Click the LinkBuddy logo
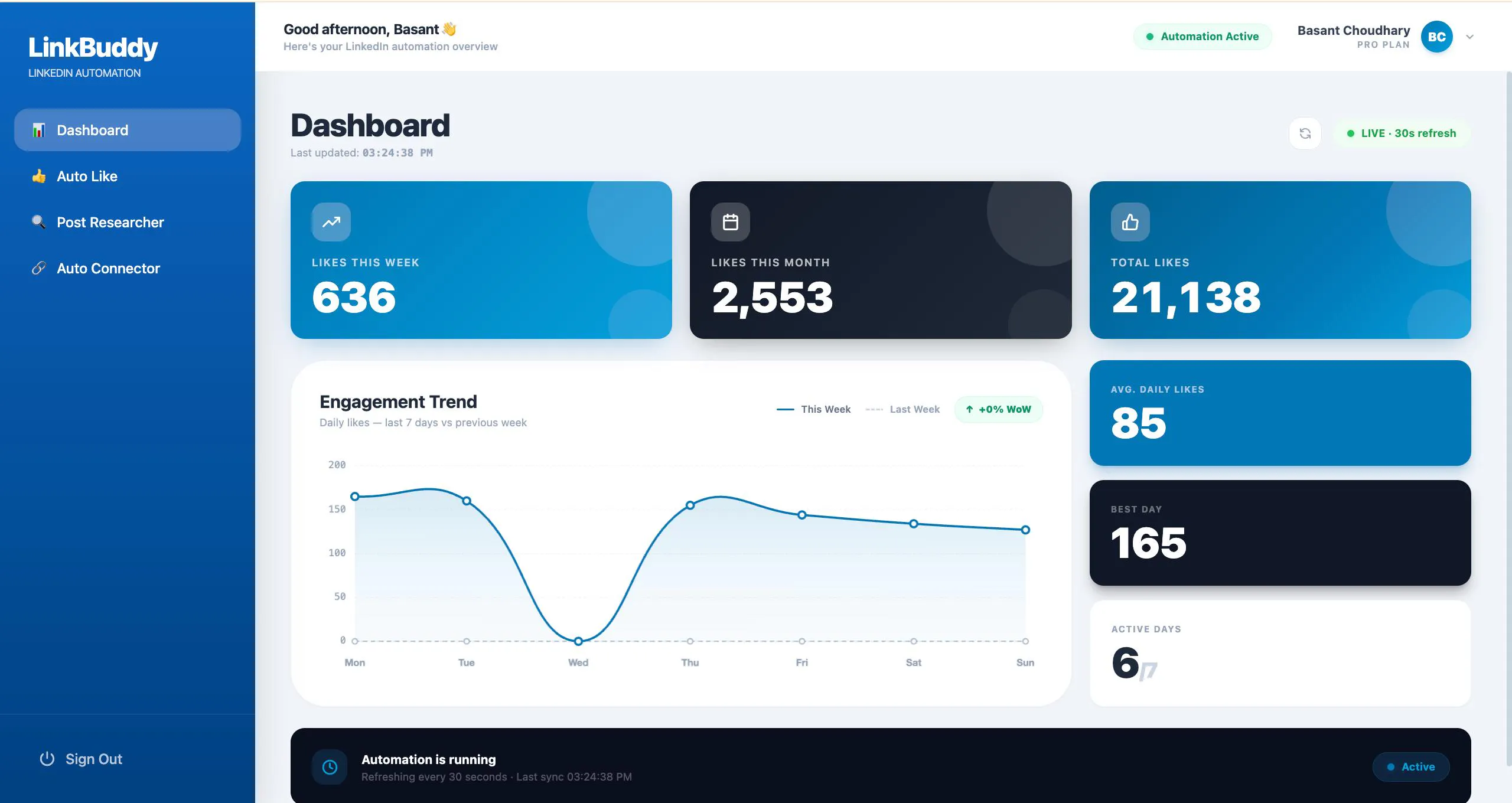The width and height of the screenshot is (1512, 803). [93, 47]
